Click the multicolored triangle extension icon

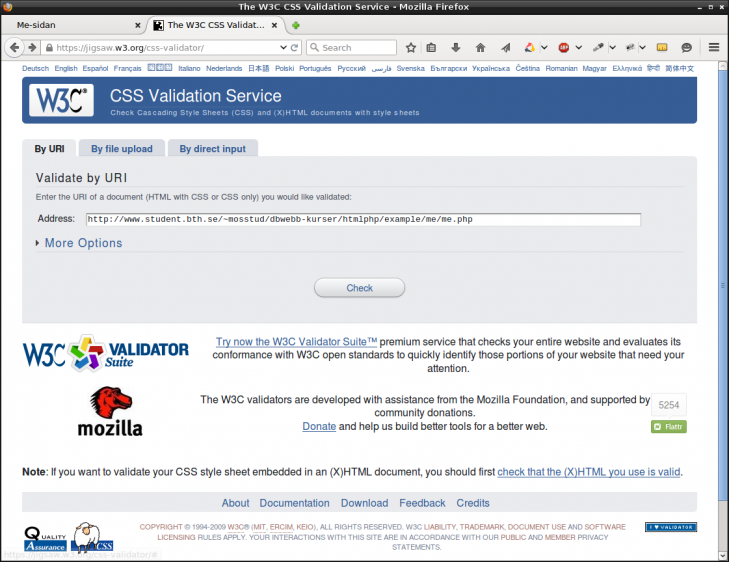[x=530, y=47]
